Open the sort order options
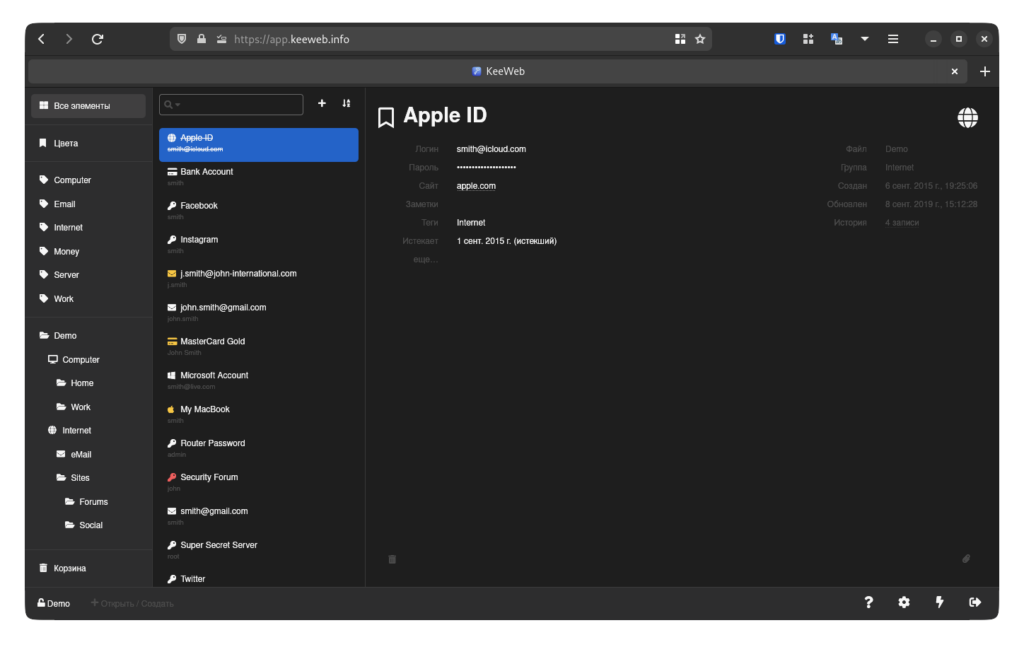 tap(346, 104)
